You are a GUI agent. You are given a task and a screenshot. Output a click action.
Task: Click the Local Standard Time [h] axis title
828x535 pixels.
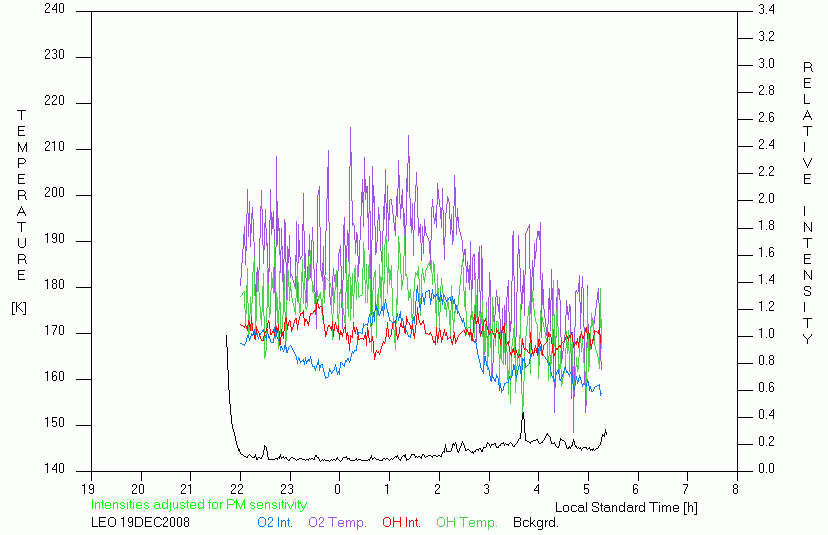coord(626,508)
